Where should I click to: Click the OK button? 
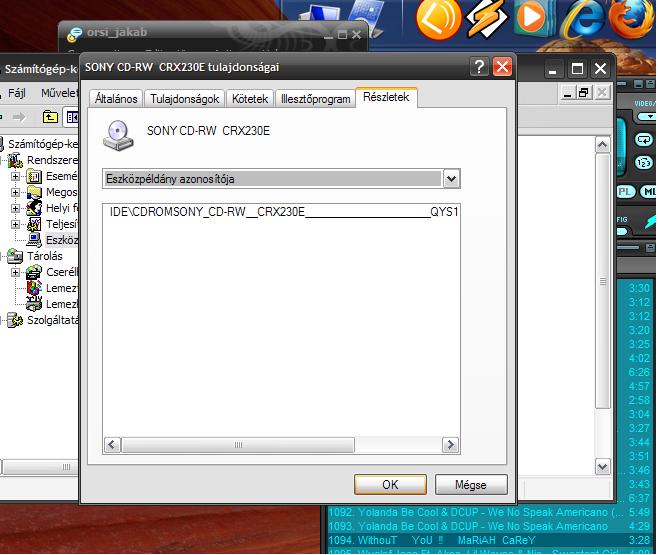[x=390, y=485]
